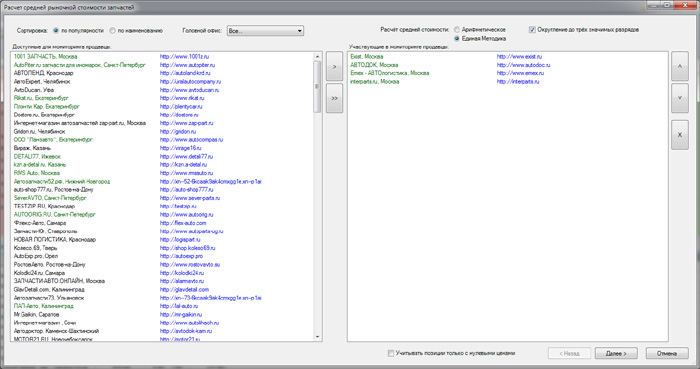Screen dimensions: 700x369
Task: Open link http://www.zap-part.ru
Action: [187, 123]
